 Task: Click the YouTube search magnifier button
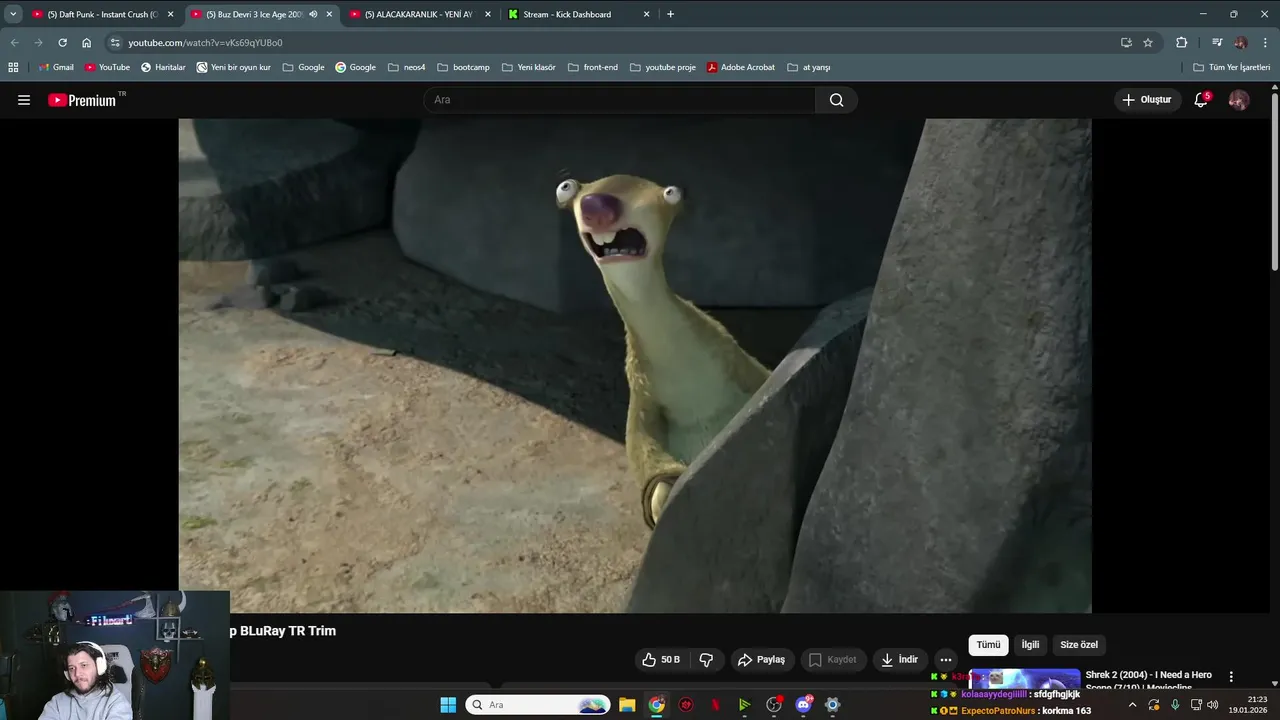pyautogui.click(x=836, y=100)
